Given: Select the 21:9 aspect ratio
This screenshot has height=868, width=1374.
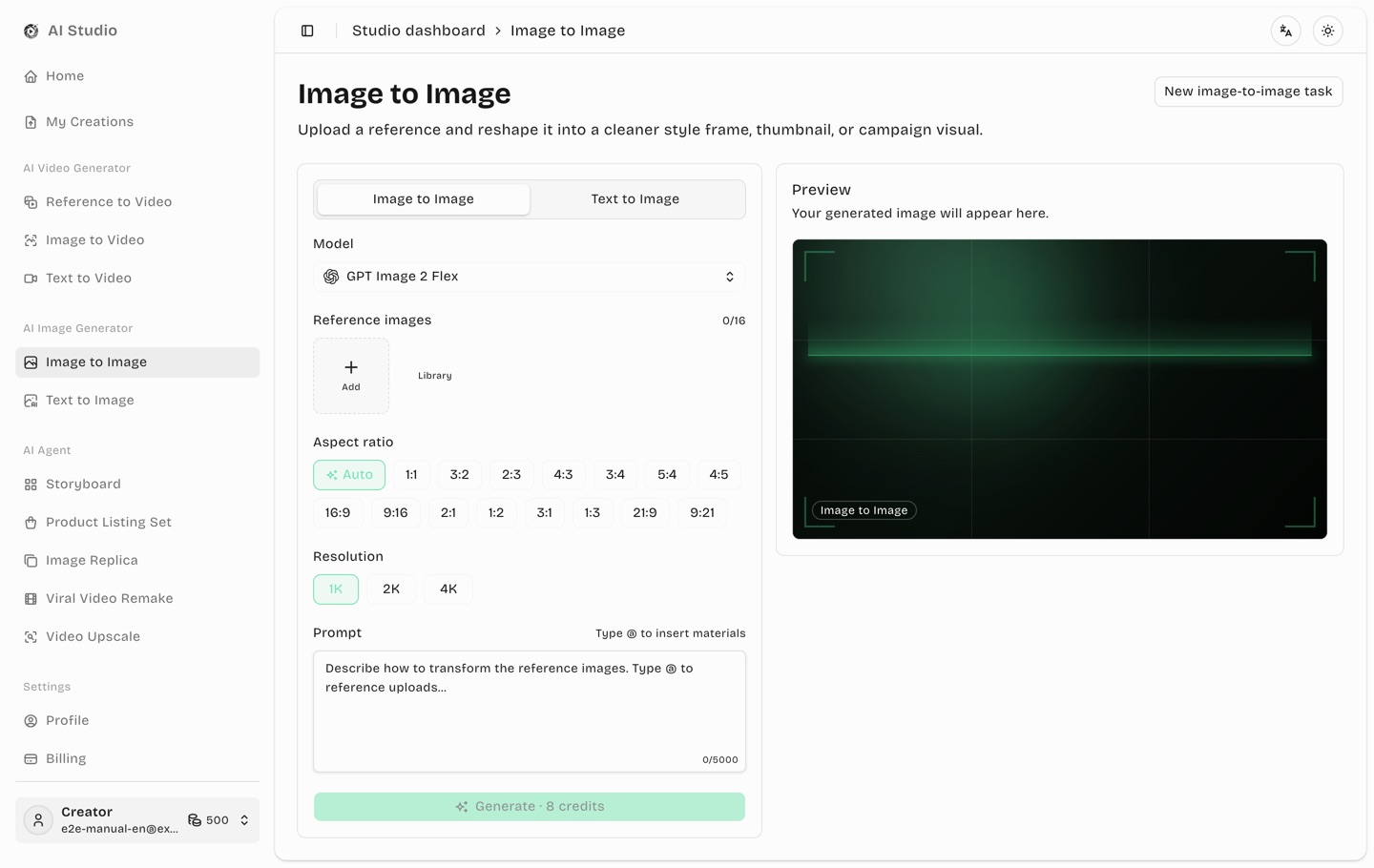Looking at the screenshot, I should coord(645,513).
